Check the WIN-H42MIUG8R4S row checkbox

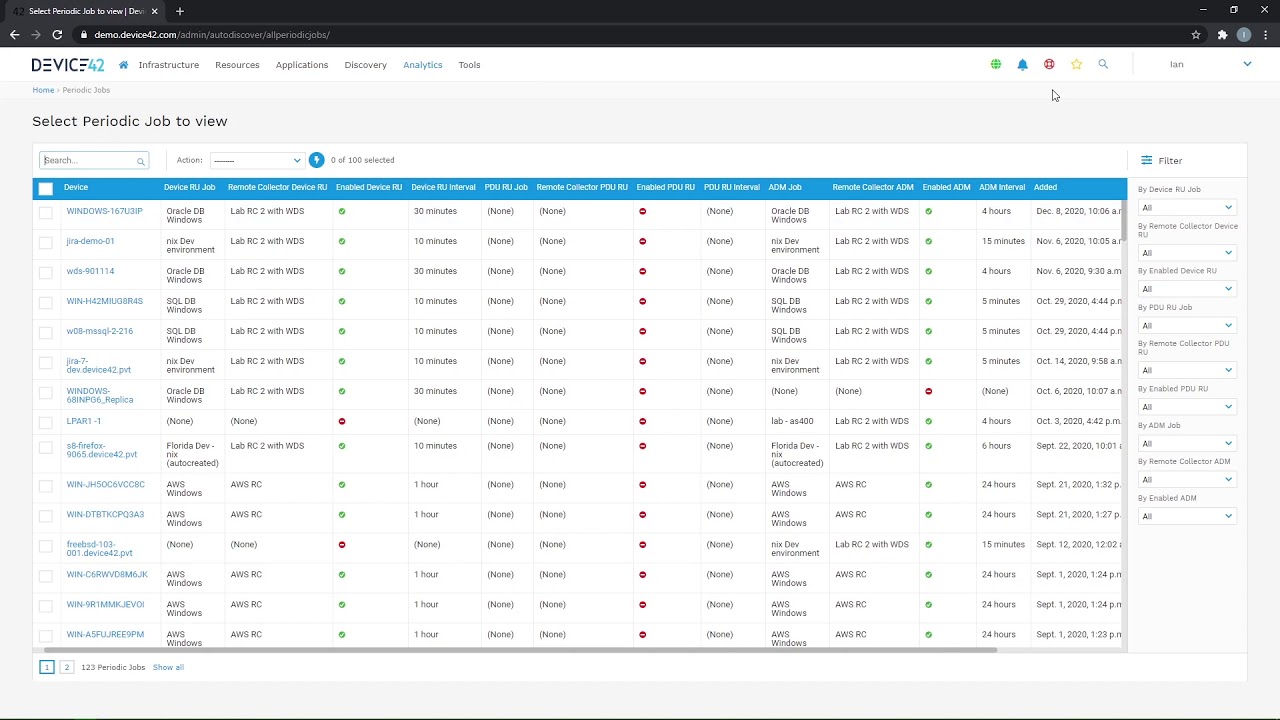tap(46, 302)
